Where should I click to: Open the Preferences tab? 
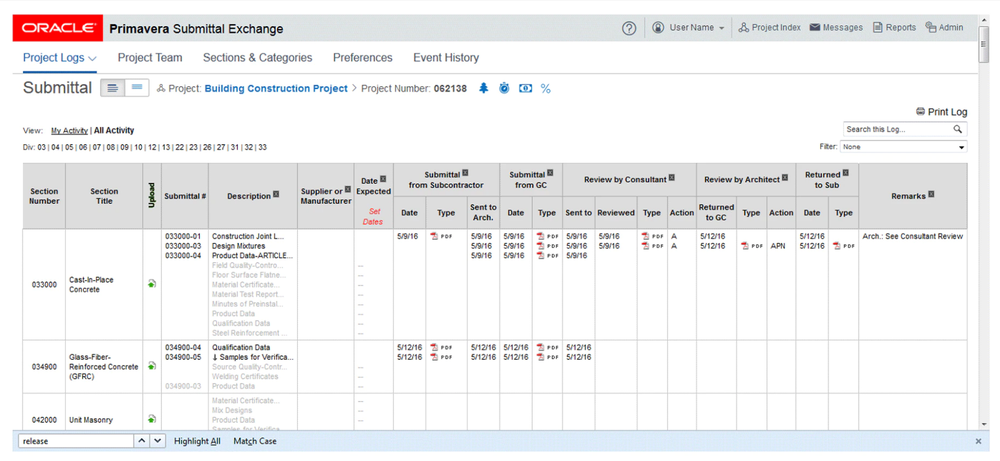click(363, 57)
